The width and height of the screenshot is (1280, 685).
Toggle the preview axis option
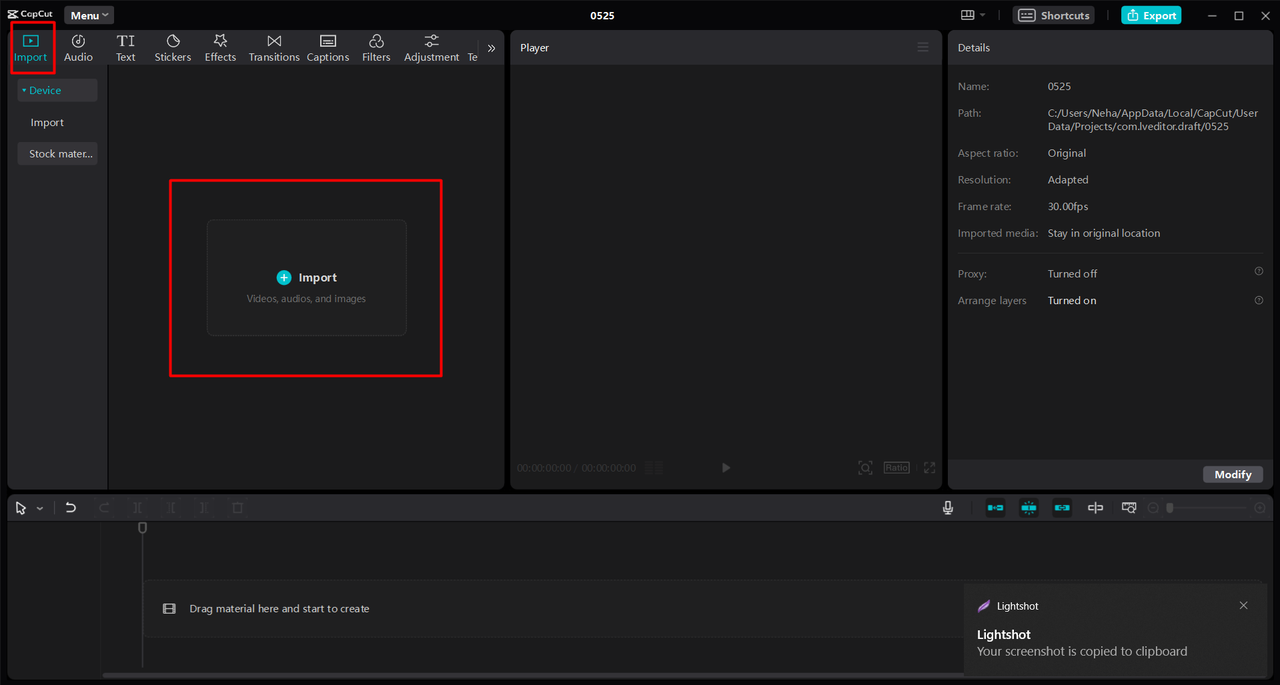pyautogui.click(x=1095, y=508)
